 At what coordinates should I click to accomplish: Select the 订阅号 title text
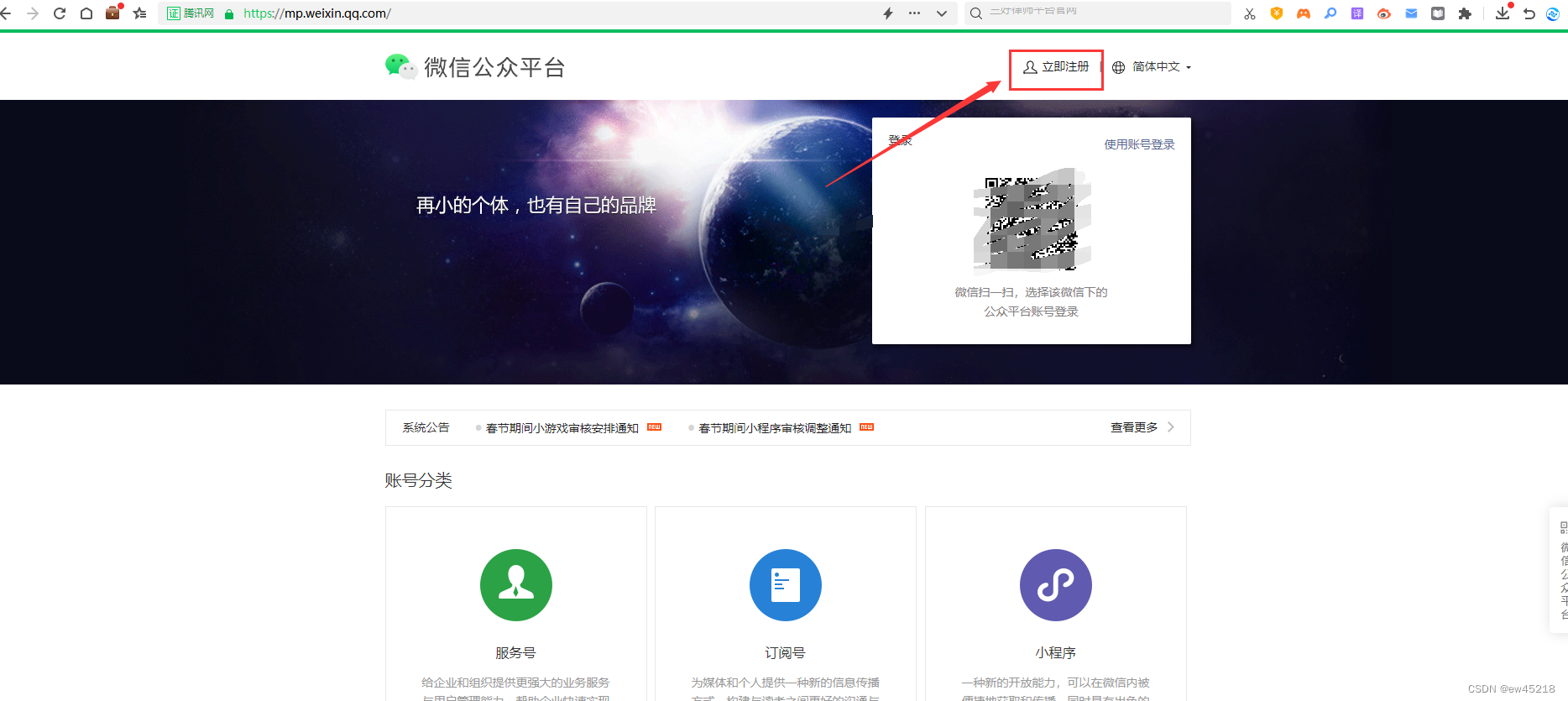(x=785, y=652)
